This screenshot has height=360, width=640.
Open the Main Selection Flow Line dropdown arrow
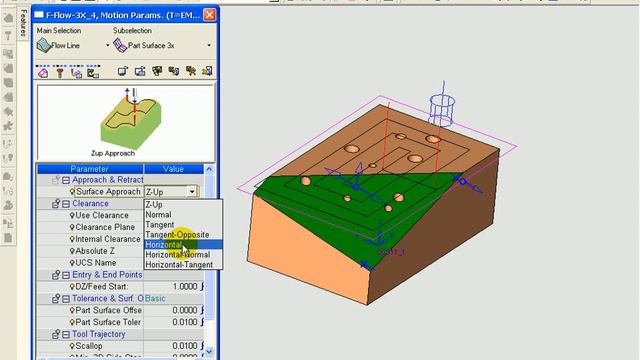point(108,45)
